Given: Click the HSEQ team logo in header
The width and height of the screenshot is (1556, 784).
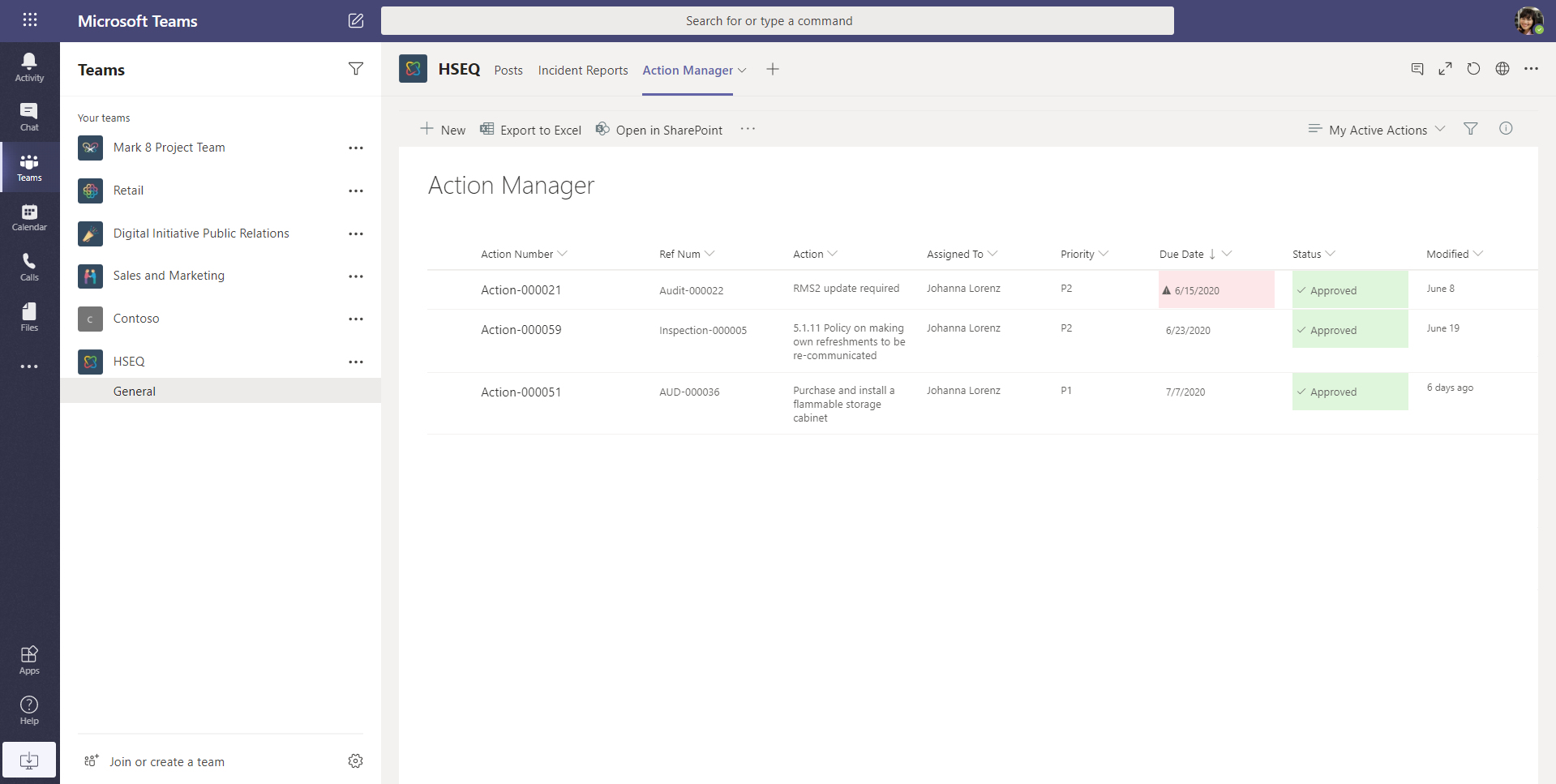Looking at the screenshot, I should tap(413, 69).
